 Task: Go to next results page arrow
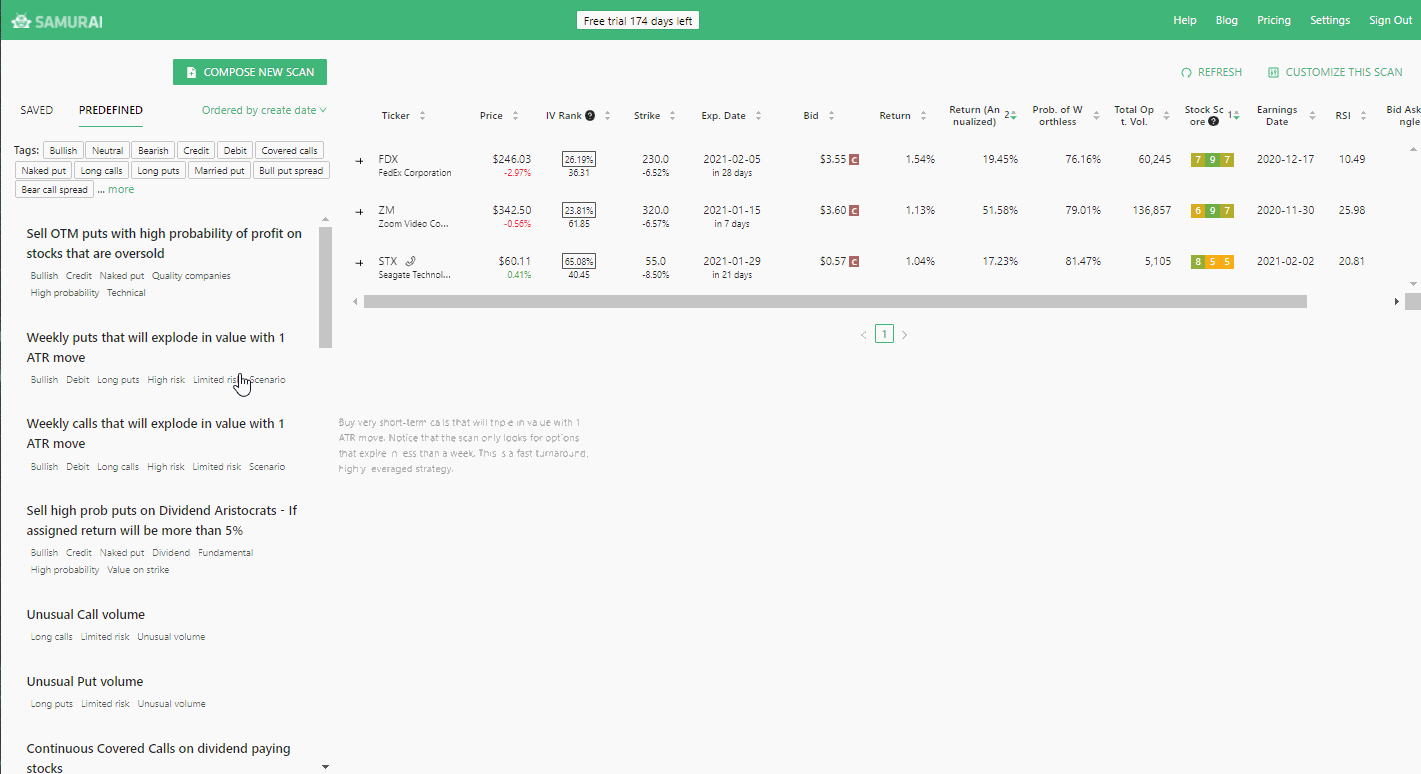[x=904, y=335]
